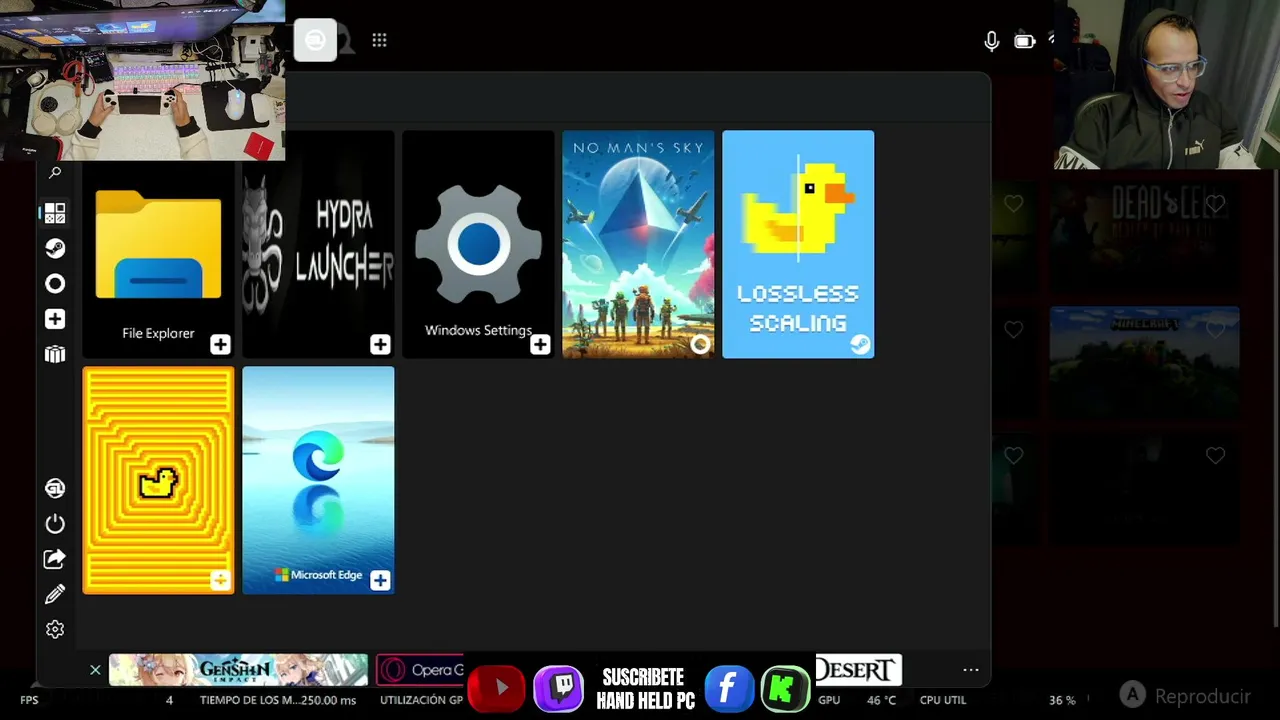
Task: Open the Steam section in the sidebar
Action: [55, 248]
